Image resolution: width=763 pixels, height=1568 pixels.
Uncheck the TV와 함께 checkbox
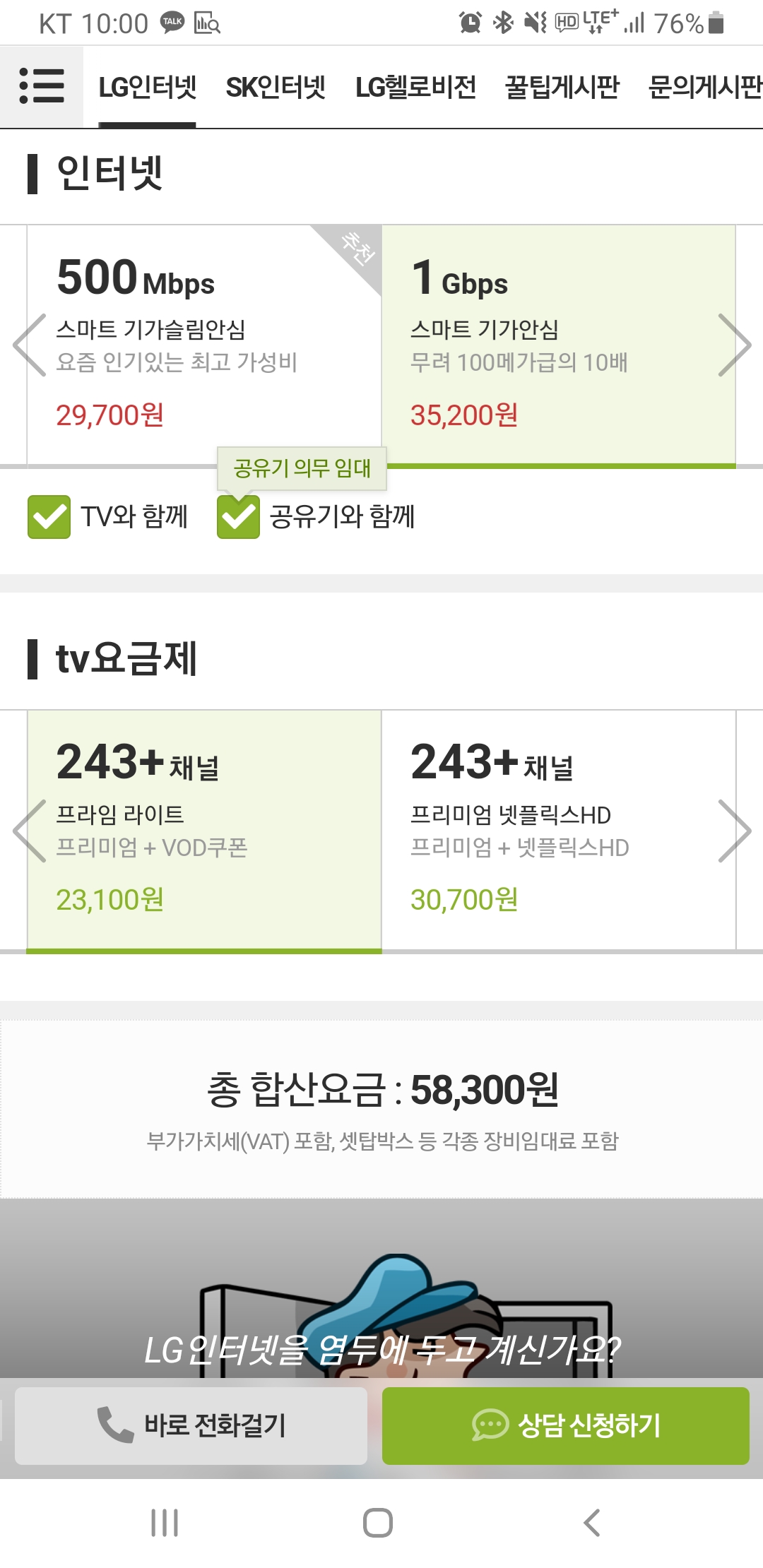(49, 517)
